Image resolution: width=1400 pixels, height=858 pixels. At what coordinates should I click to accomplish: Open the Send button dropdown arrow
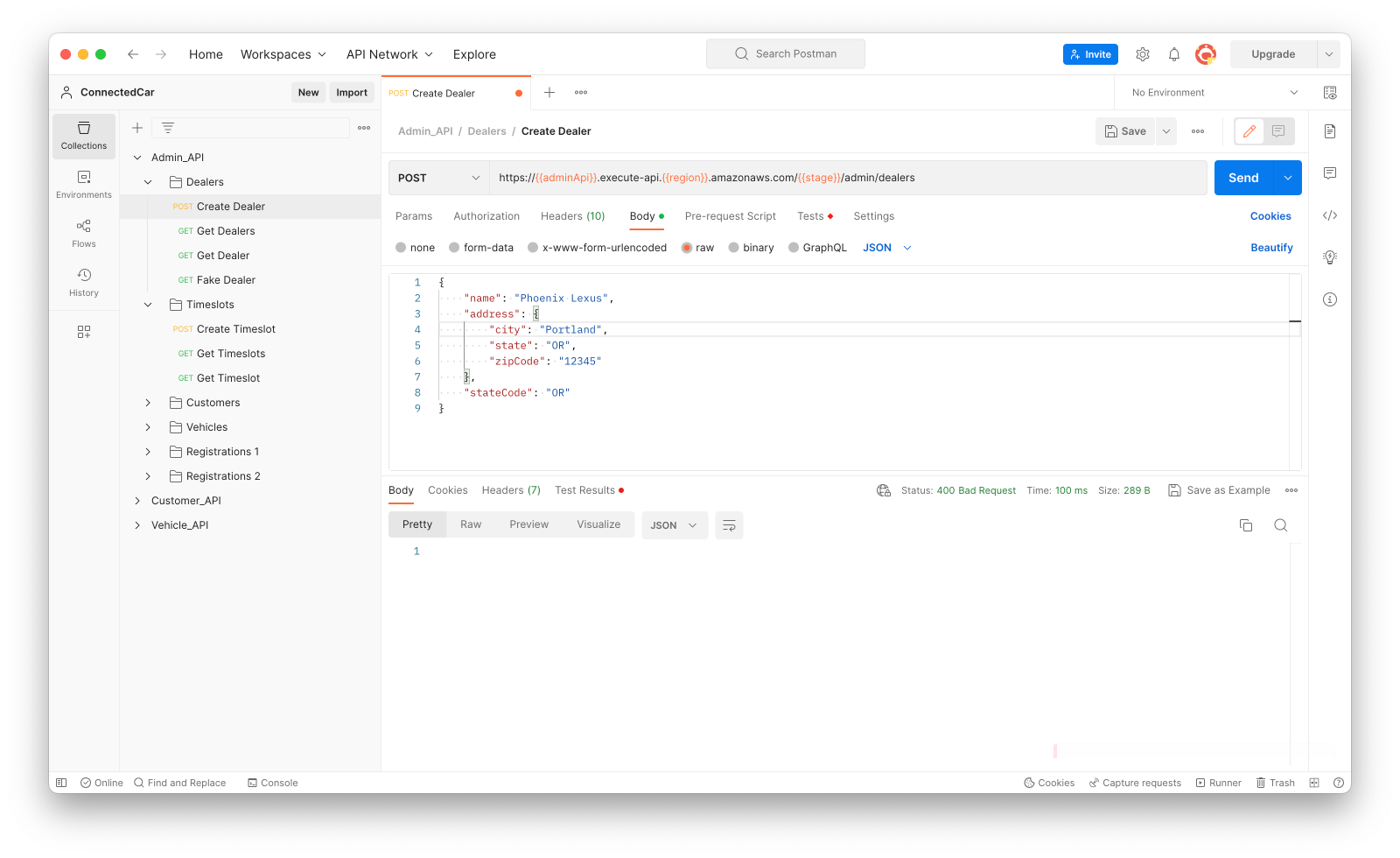[1288, 178]
